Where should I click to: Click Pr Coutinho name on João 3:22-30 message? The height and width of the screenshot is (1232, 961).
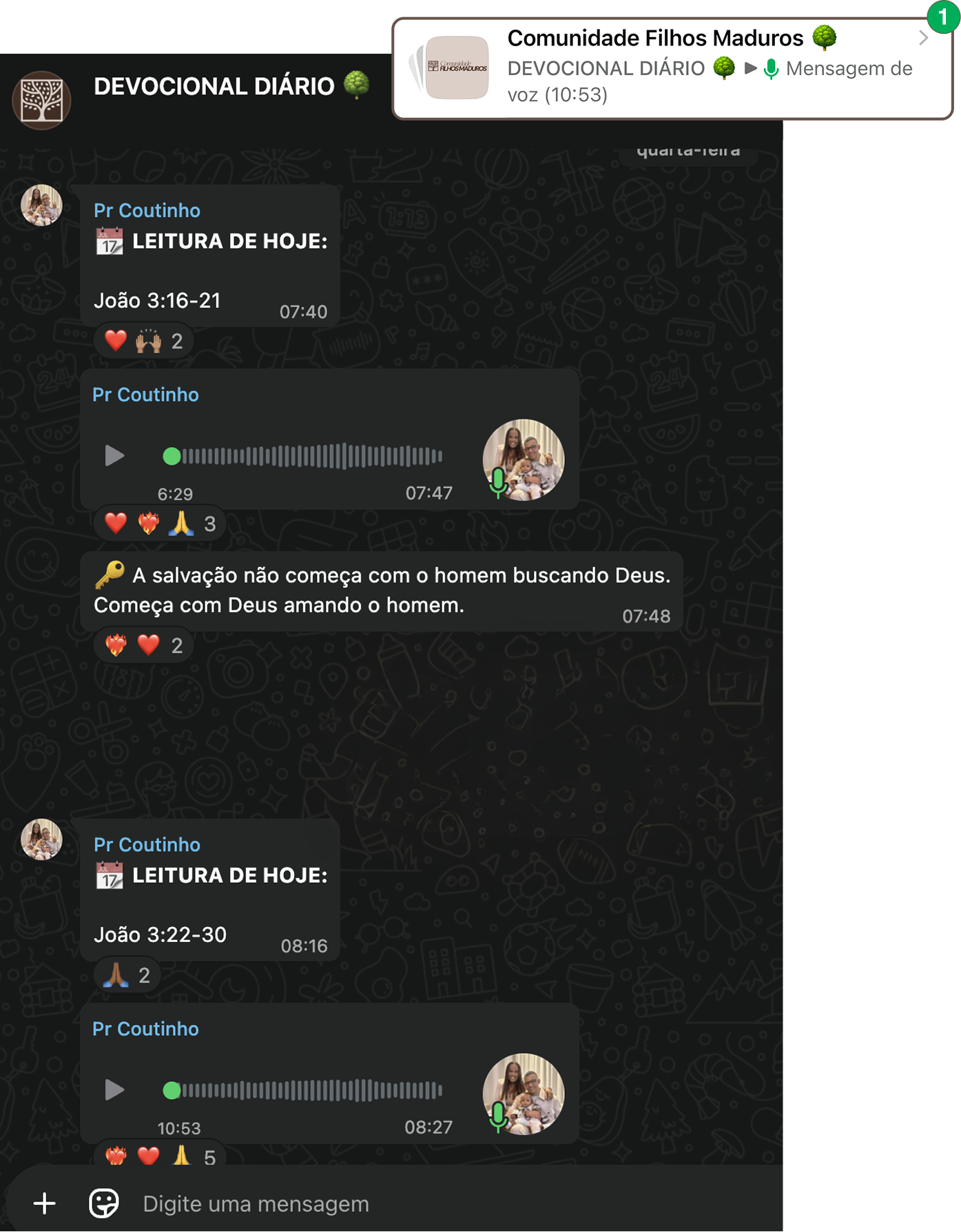point(147,845)
